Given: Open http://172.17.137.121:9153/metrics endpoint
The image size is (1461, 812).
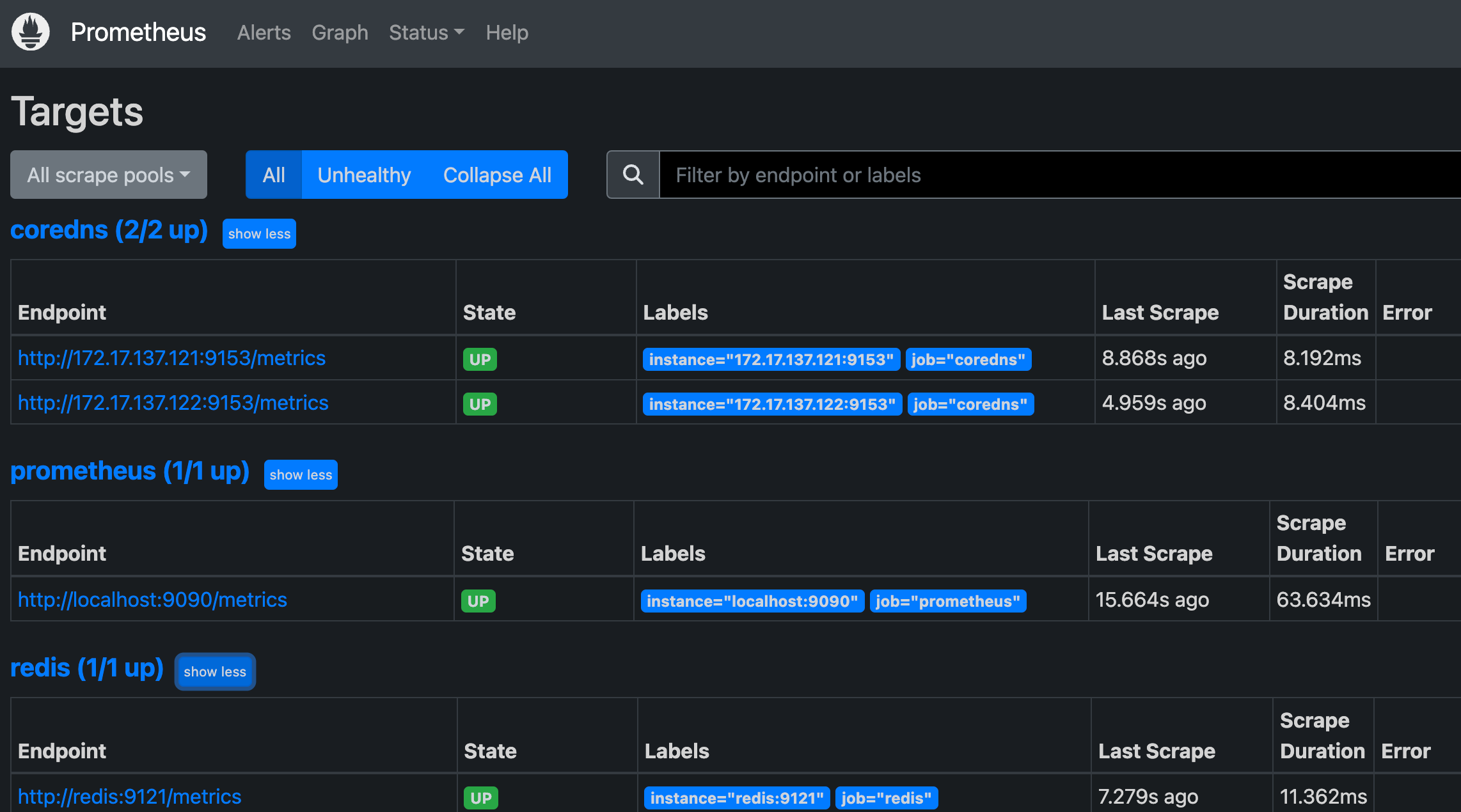Looking at the screenshot, I should click(171, 358).
